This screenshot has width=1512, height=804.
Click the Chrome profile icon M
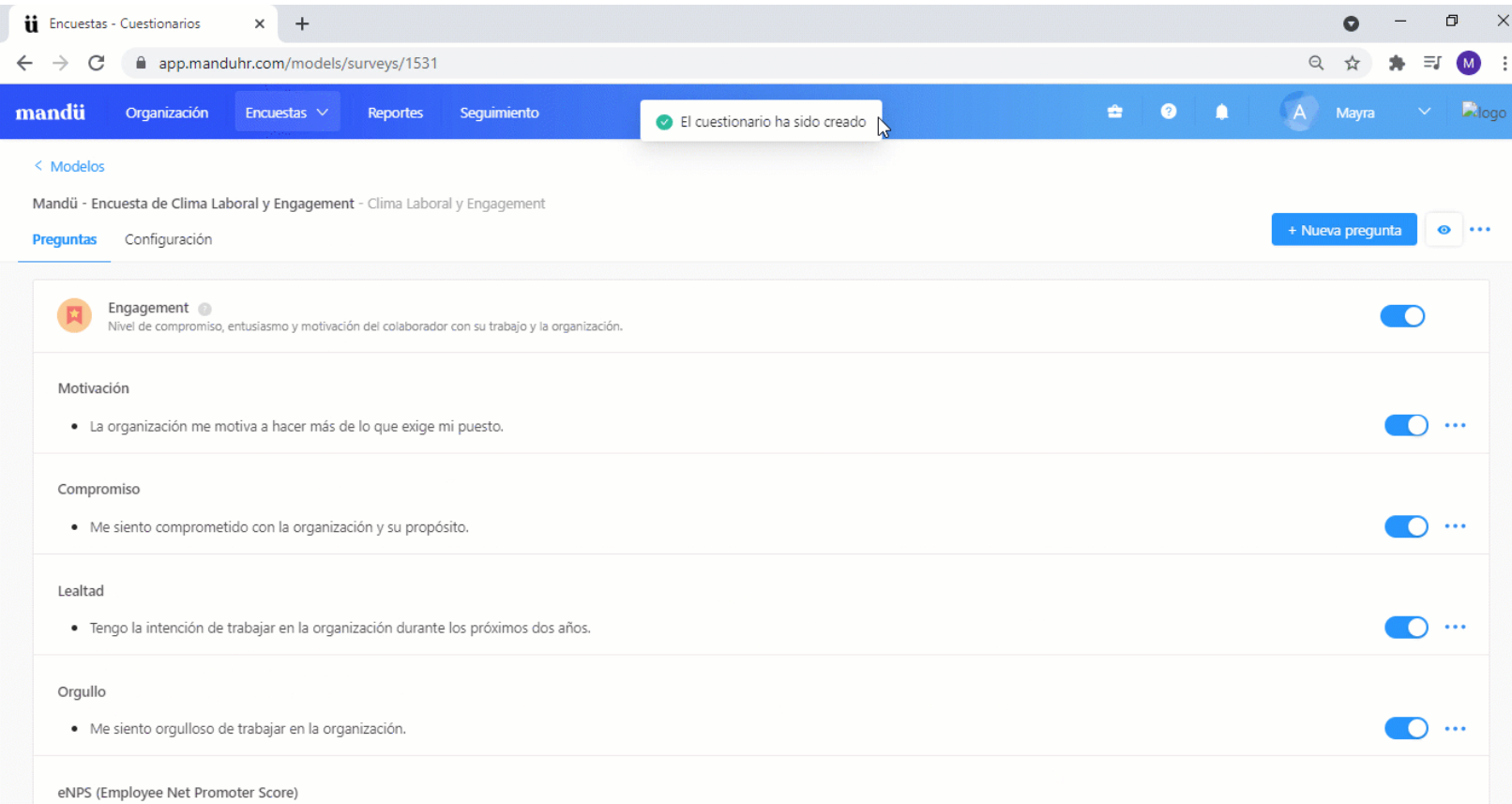[x=1469, y=63]
